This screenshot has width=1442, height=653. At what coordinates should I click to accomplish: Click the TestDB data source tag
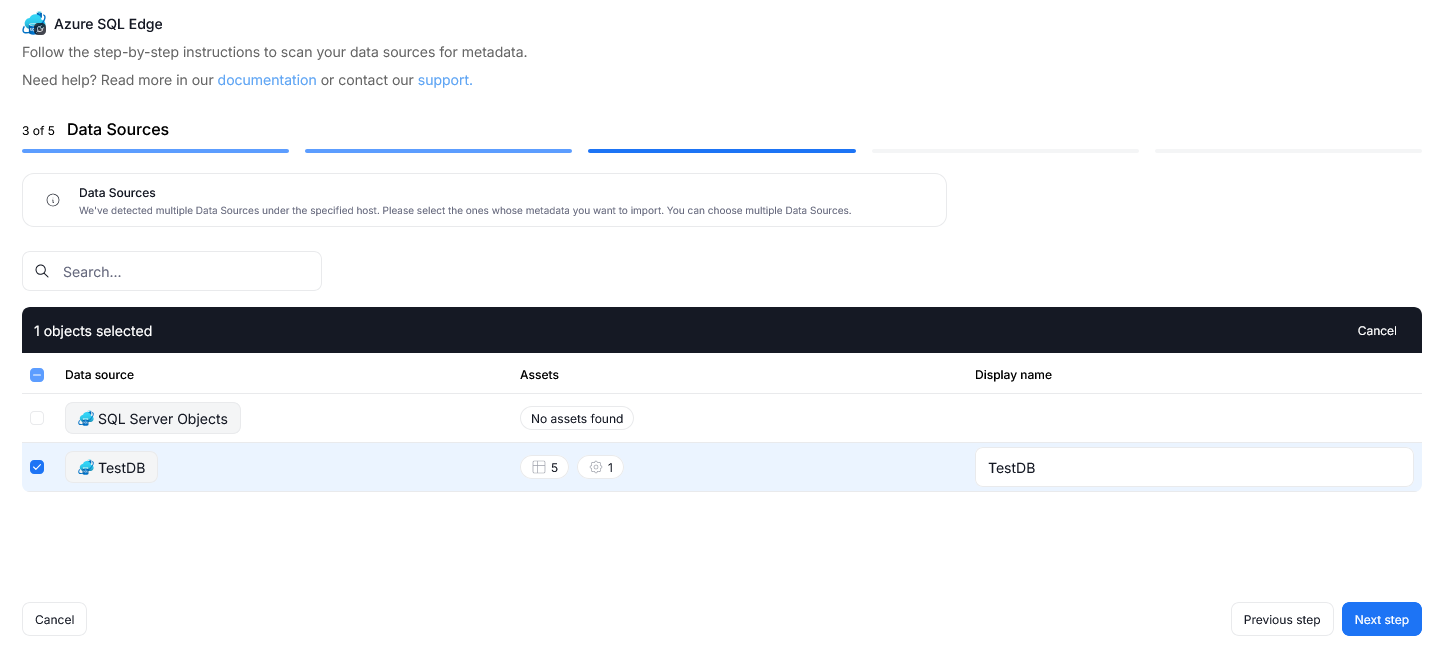(x=111, y=467)
